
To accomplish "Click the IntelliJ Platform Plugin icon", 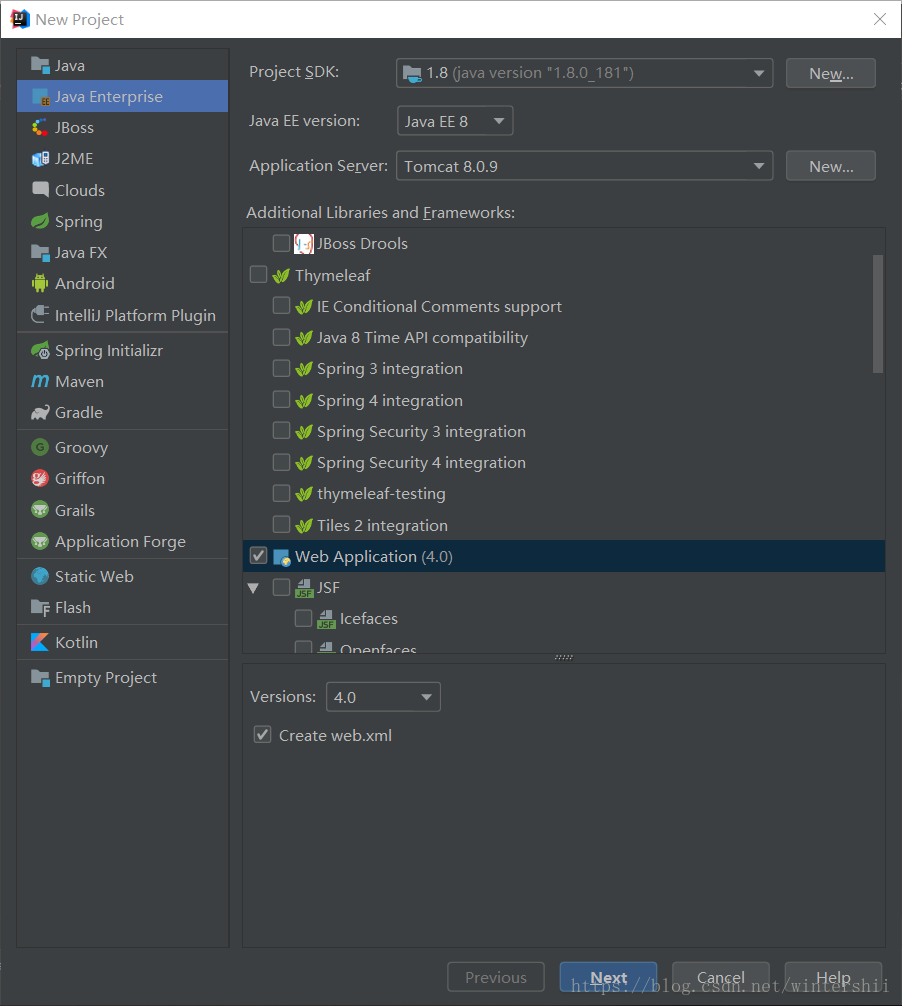I will tap(40, 314).
